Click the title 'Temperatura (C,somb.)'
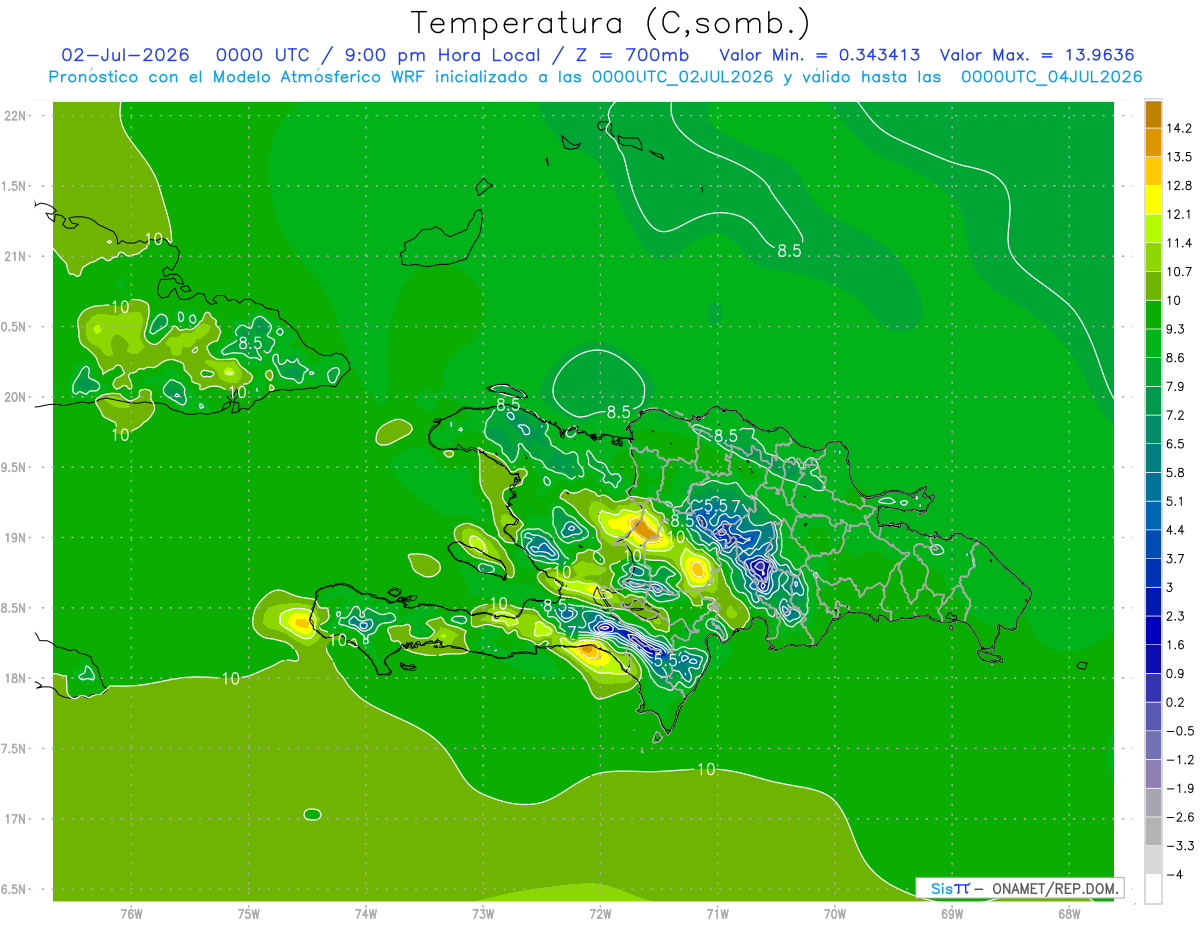This screenshot has height=927, width=1200. point(611,22)
